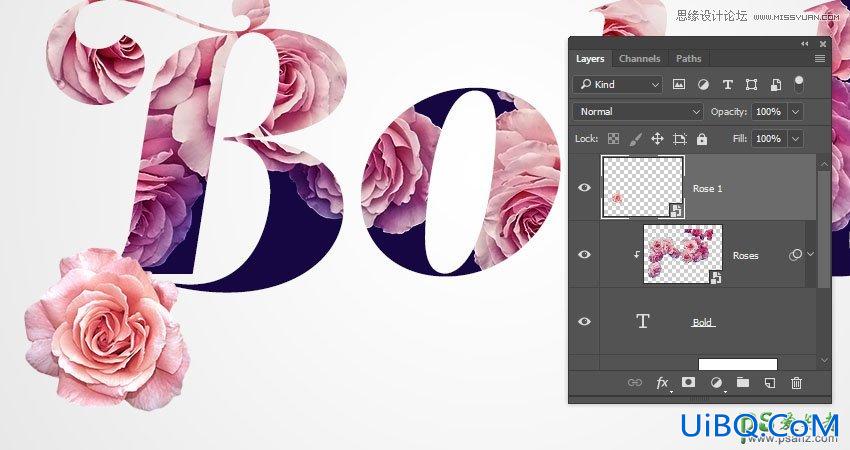This screenshot has width=850, height=450.
Task: Select the Rose 1 layer thumbnail
Action: (x=643, y=187)
